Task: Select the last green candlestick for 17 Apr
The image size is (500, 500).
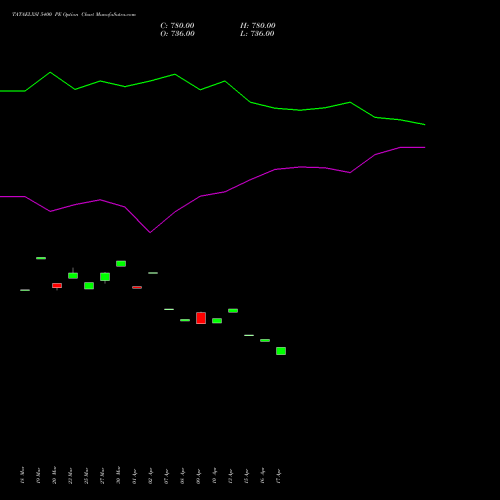Action: pyautogui.click(x=281, y=351)
